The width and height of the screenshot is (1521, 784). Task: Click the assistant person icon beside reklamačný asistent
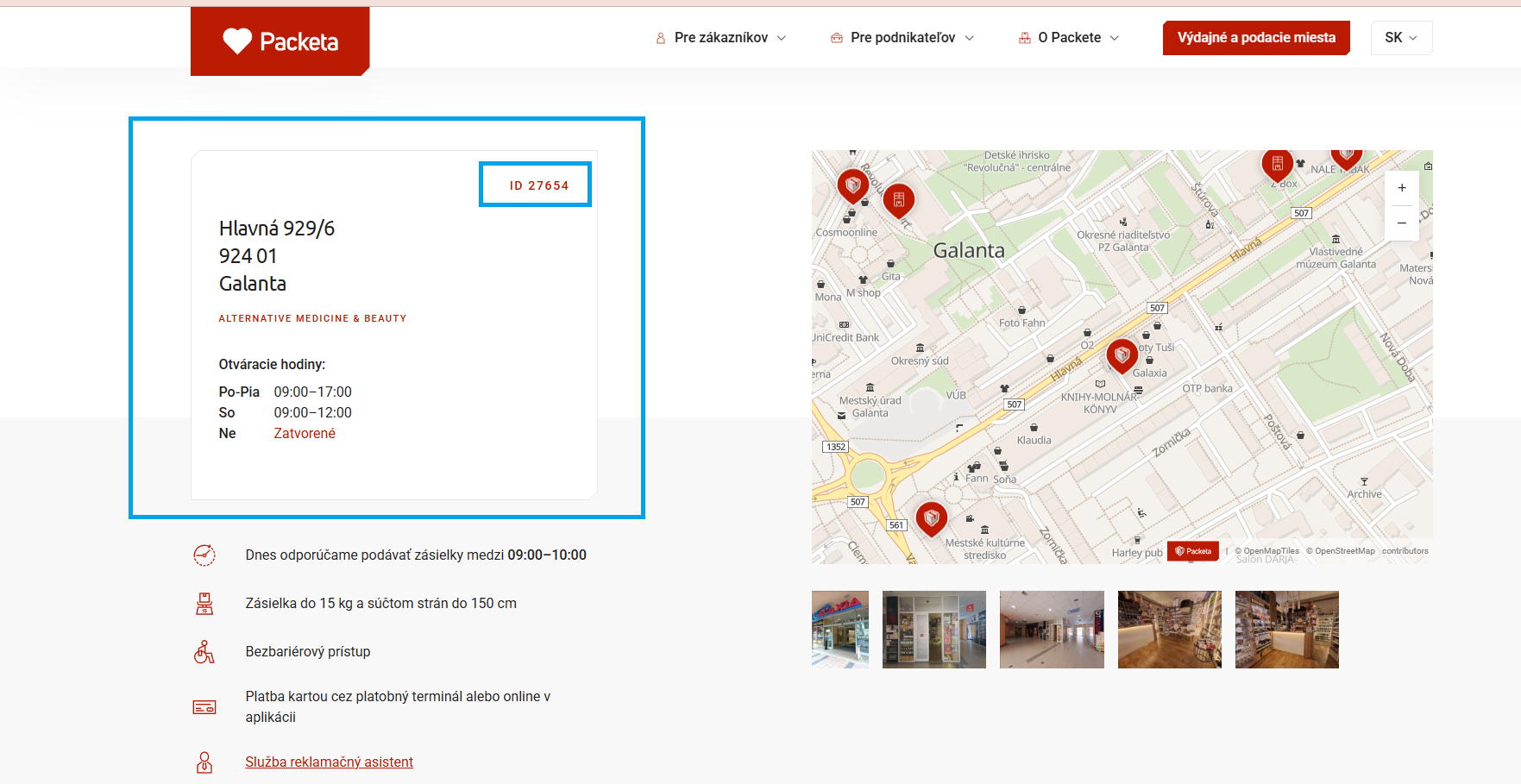tap(204, 762)
